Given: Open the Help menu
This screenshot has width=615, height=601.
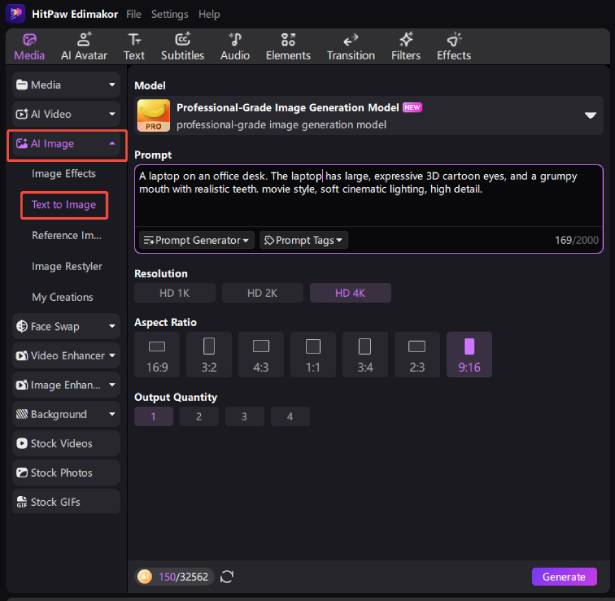Looking at the screenshot, I should click(x=209, y=14).
